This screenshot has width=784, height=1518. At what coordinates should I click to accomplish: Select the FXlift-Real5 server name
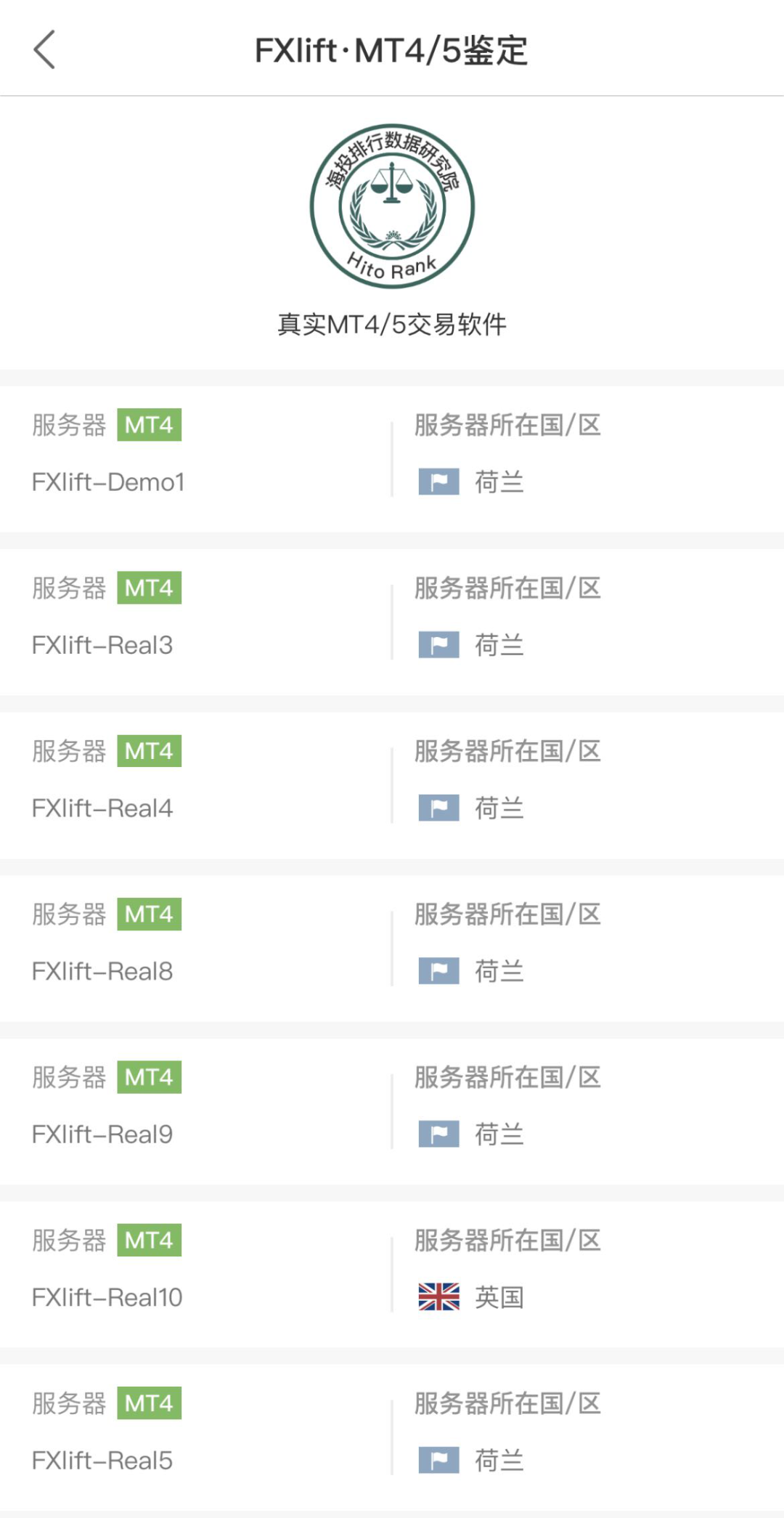tap(102, 1461)
